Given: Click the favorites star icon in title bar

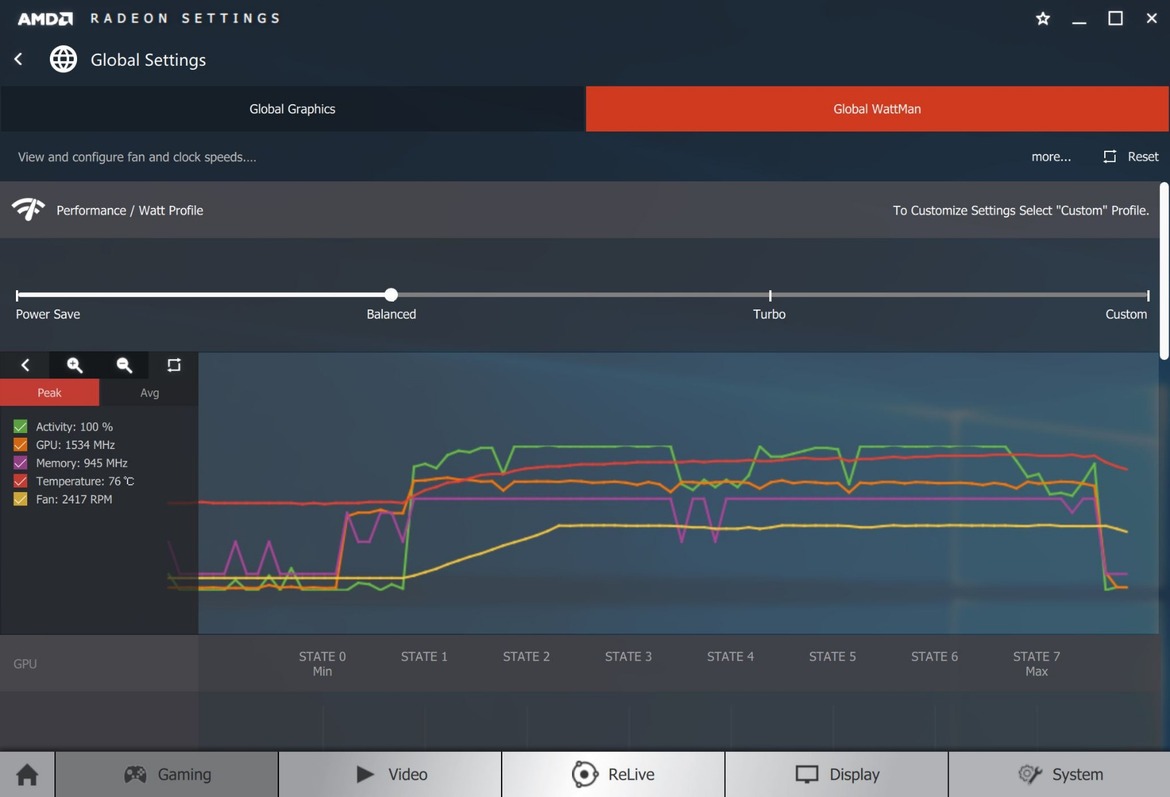Looking at the screenshot, I should (1042, 19).
